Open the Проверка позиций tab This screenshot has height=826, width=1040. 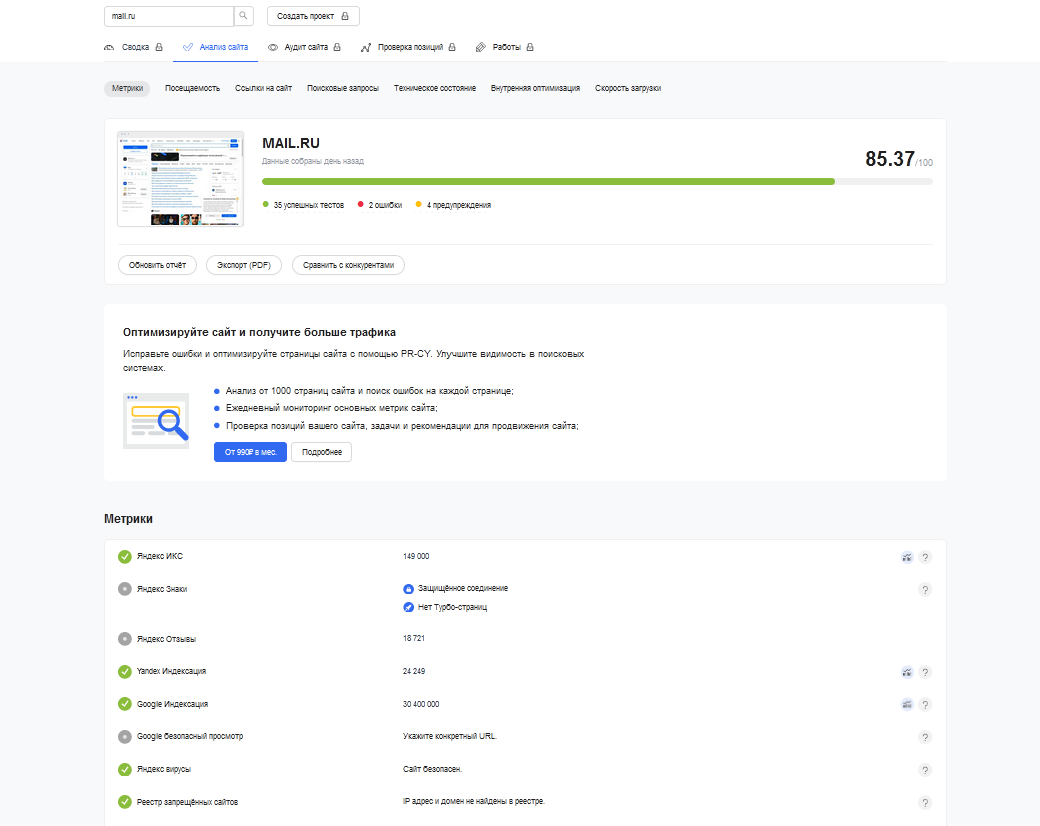tap(408, 47)
